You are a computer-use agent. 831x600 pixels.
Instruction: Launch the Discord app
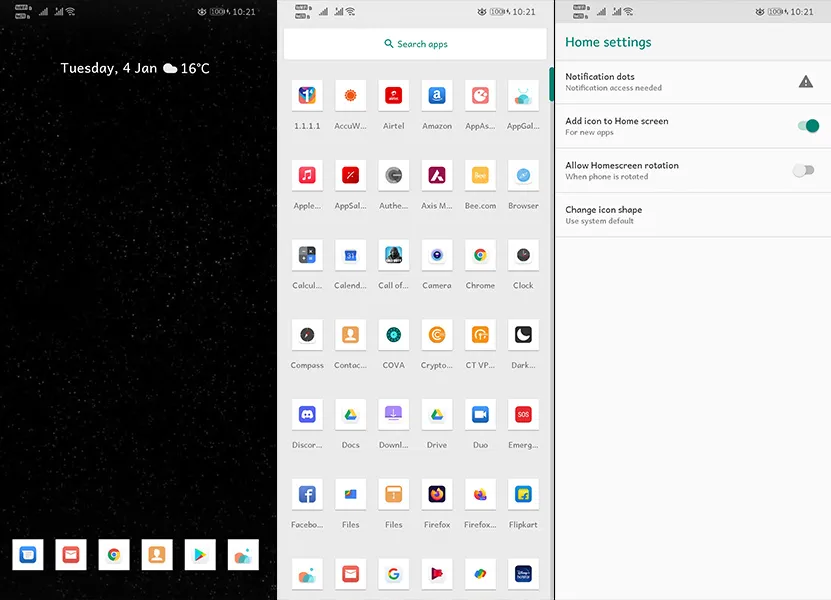tap(306, 414)
